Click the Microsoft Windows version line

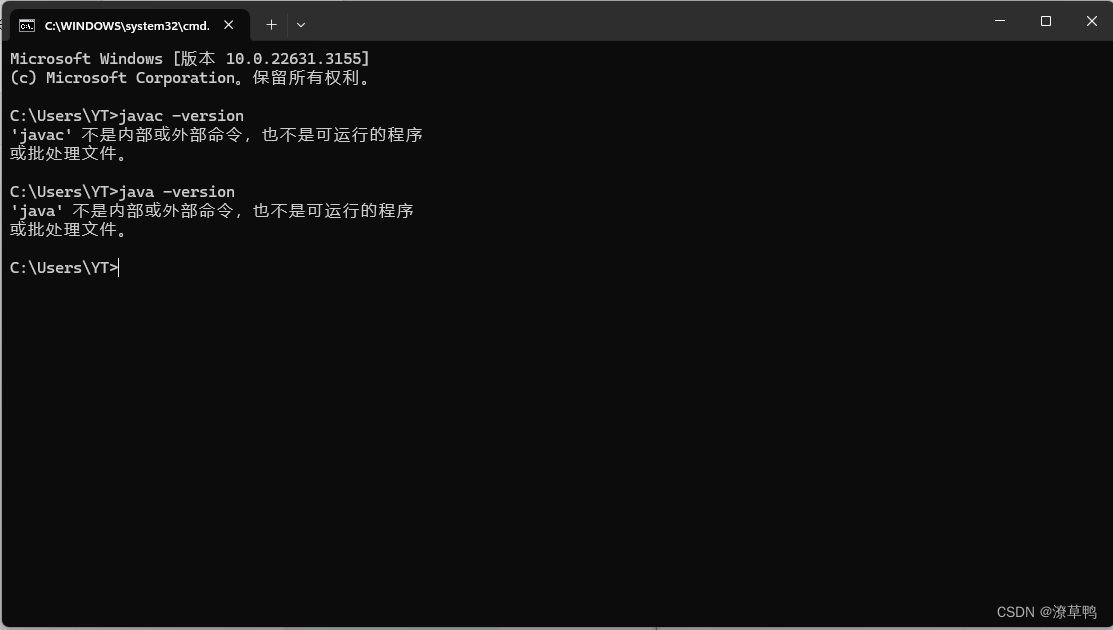[x=190, y=58]
